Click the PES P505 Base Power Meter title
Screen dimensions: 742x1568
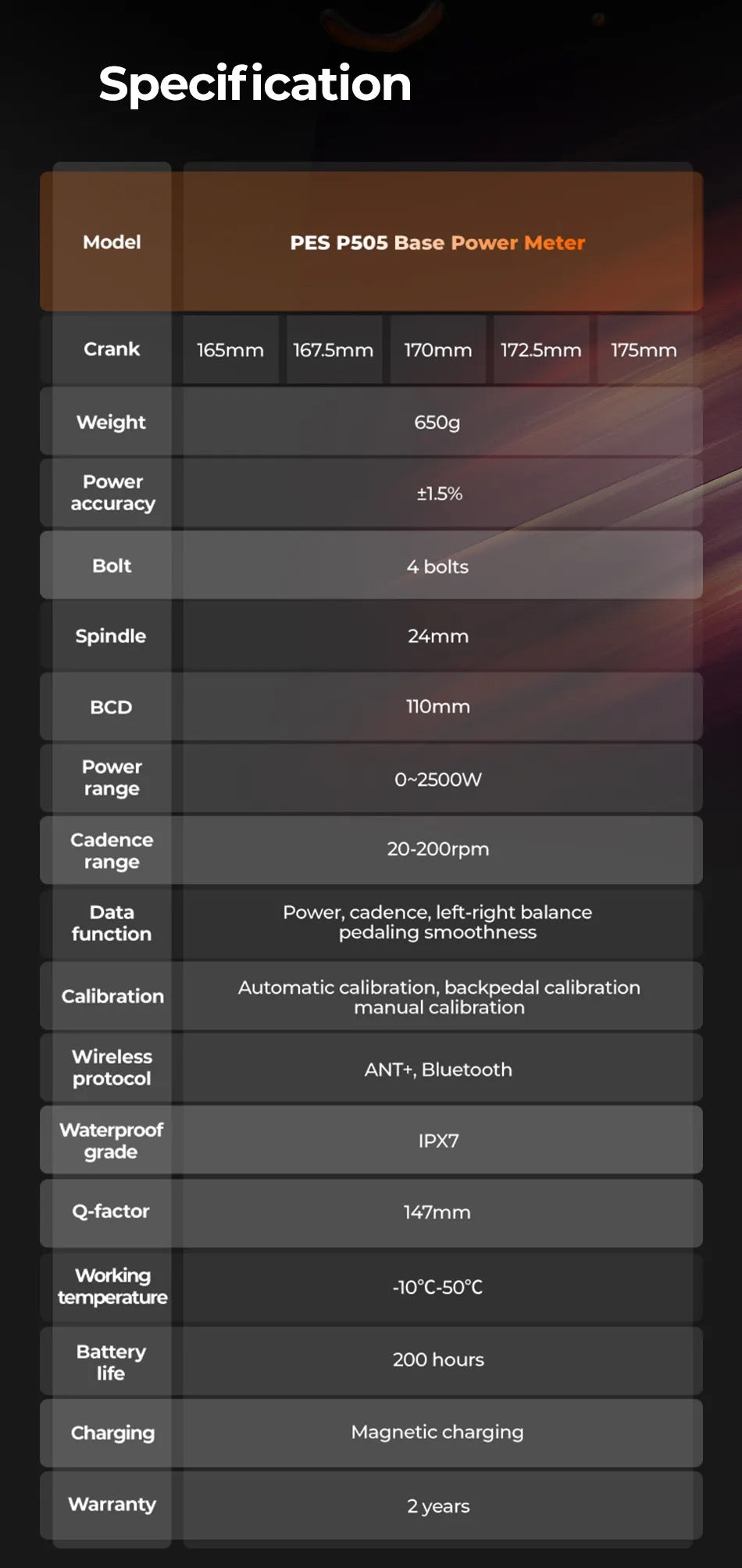pyautogui.click(x=437, y=243)
